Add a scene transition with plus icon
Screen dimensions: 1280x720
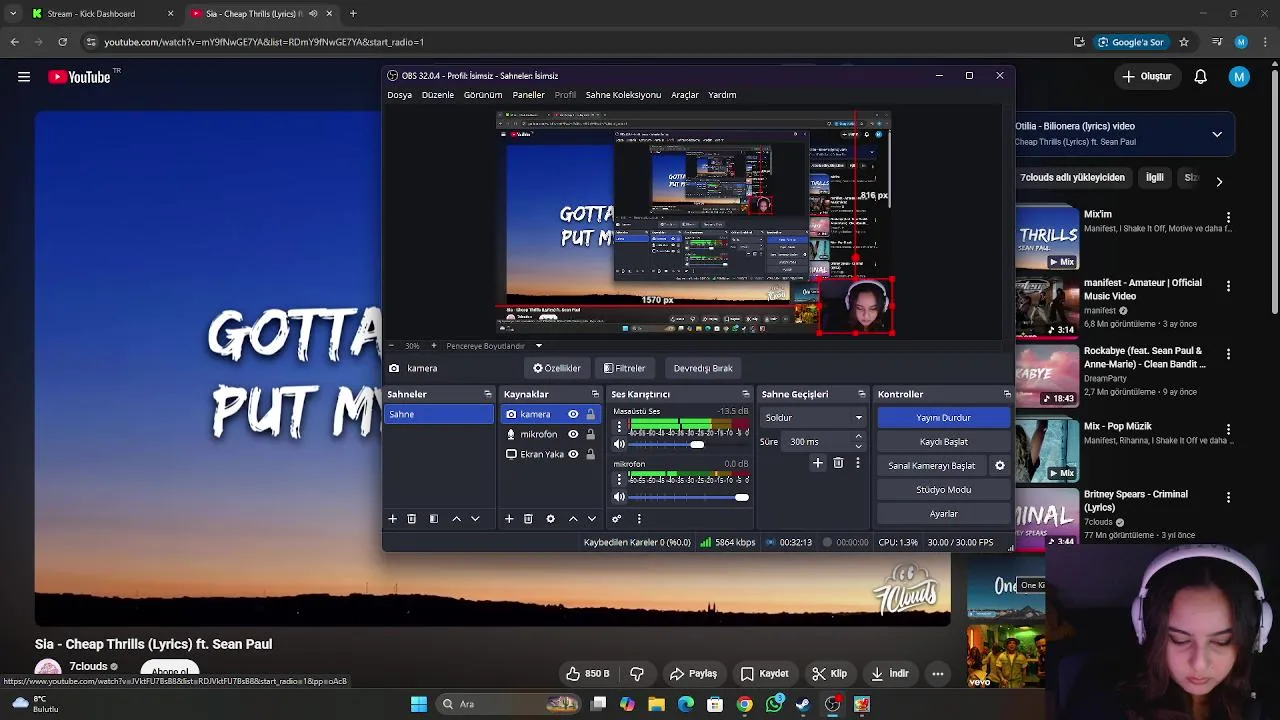(818, 463)
